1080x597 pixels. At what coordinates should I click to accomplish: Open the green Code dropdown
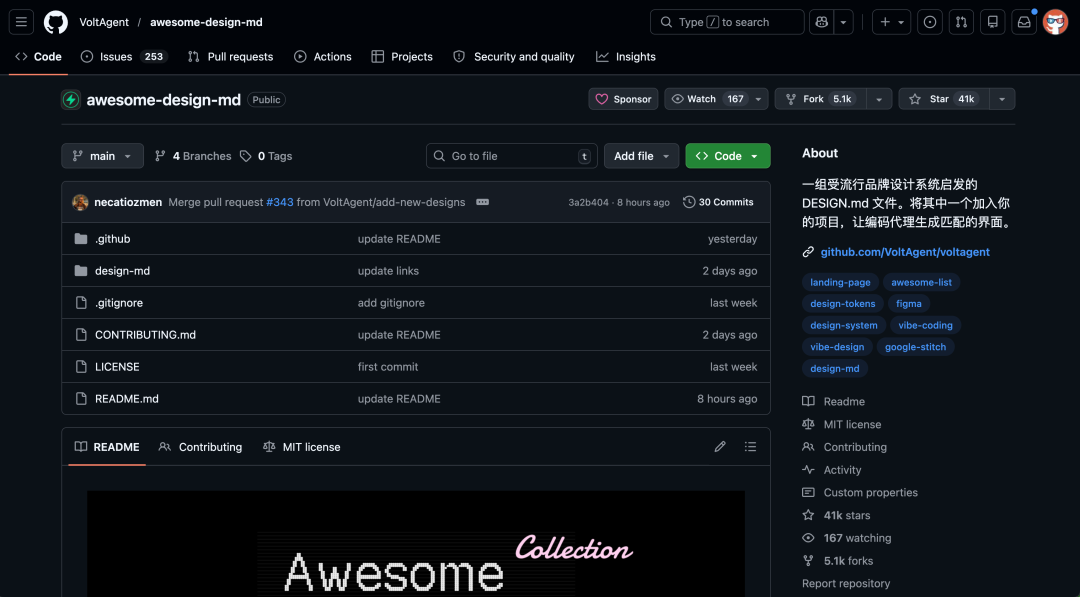click(727, 155)
